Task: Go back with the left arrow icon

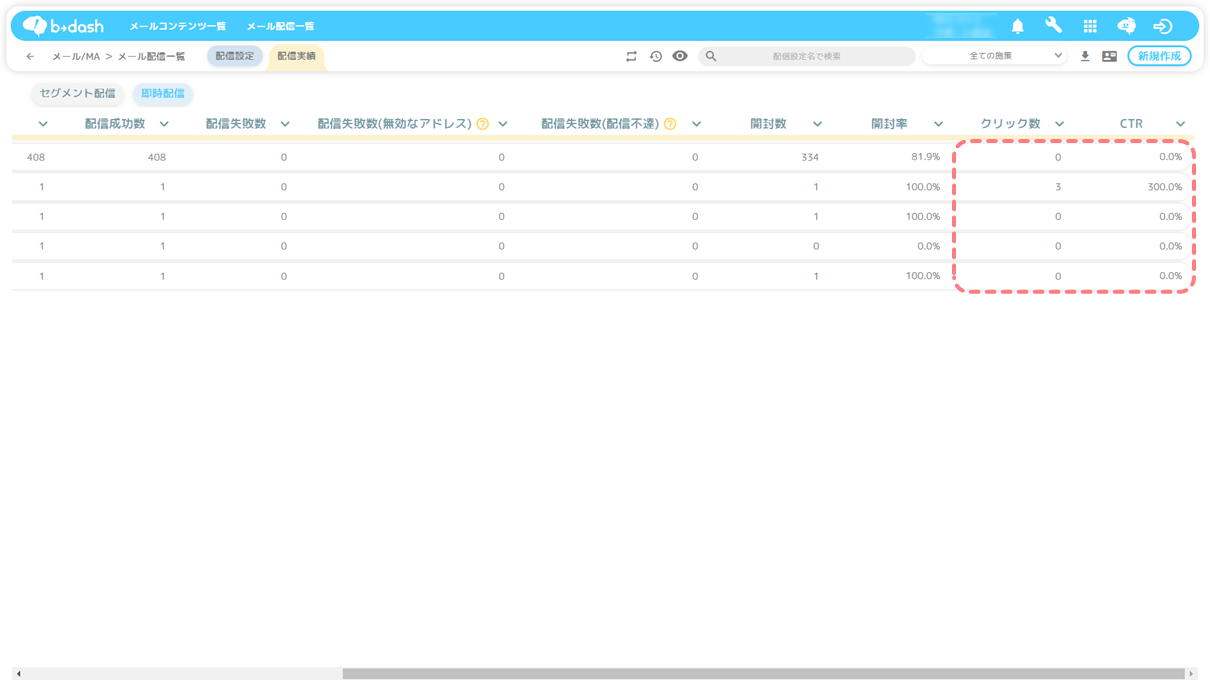Action: point(30,57)
